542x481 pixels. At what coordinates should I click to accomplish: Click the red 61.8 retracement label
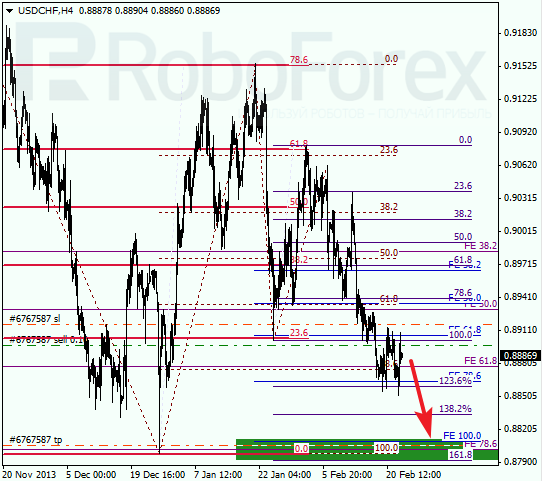point(299,143)
